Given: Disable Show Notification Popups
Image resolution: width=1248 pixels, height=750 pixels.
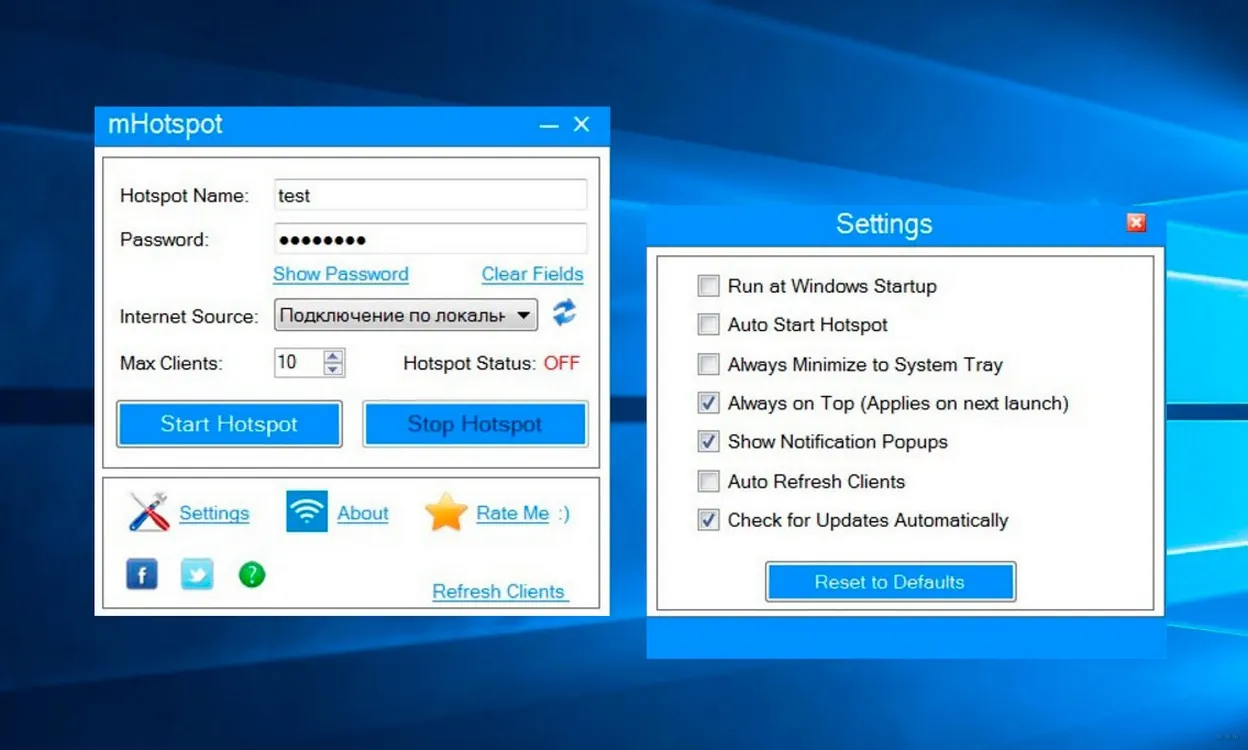Looking at the screenshot, I should coord(709,442).
